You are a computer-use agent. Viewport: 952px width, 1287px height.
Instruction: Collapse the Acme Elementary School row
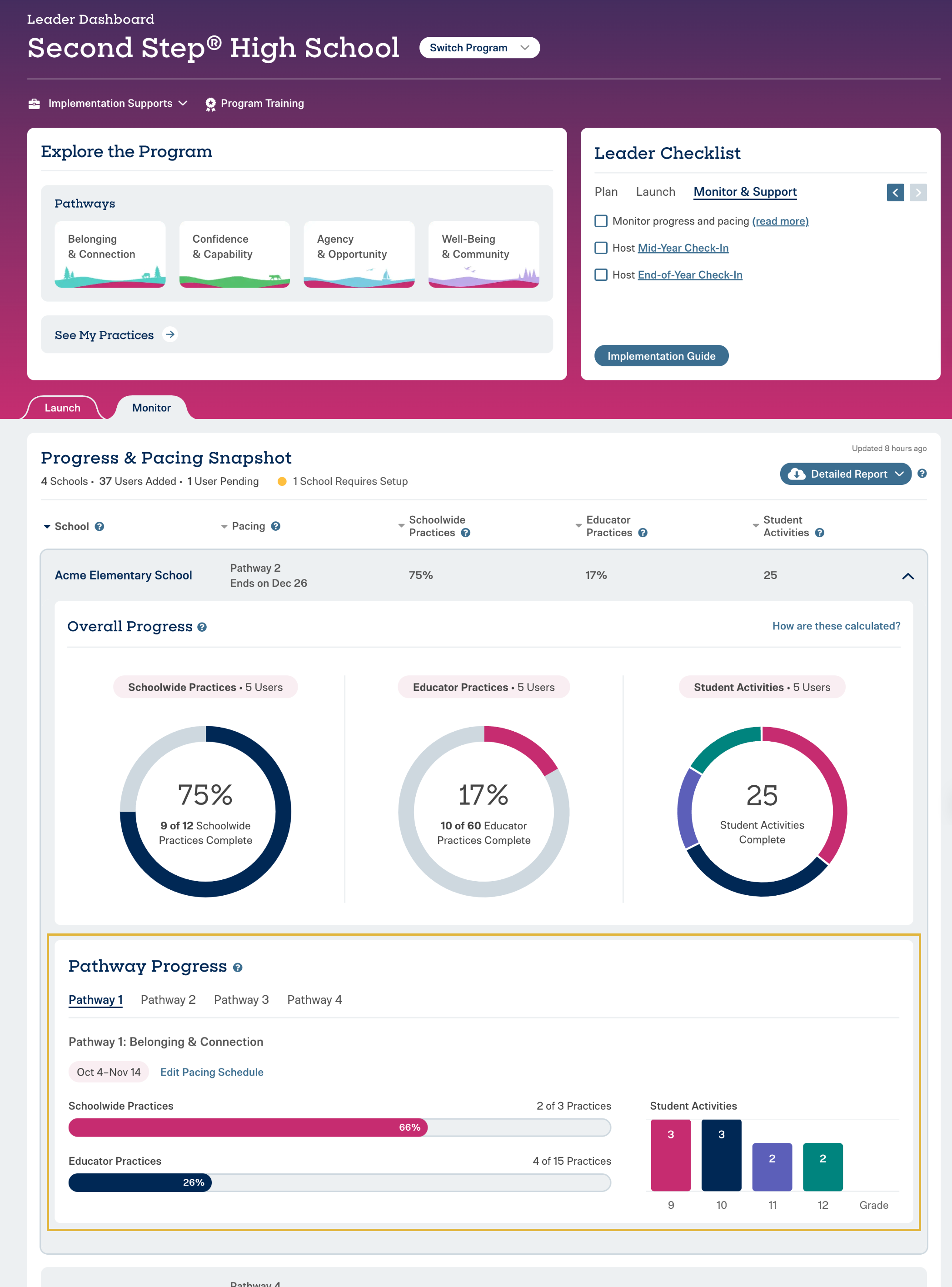click(x=907, y=576)
